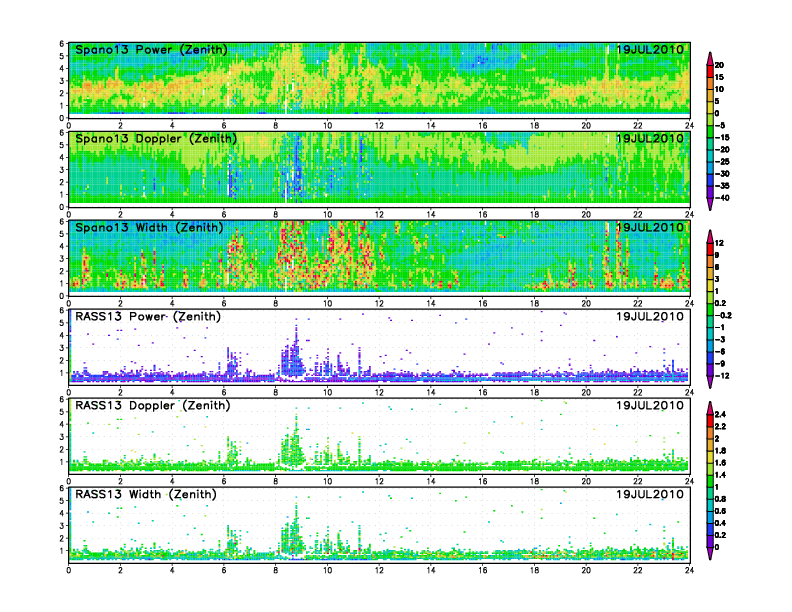Click the 2.4 label on the bottom colorbar
This screenshot has height=612, width=792.
pos(720,414)
